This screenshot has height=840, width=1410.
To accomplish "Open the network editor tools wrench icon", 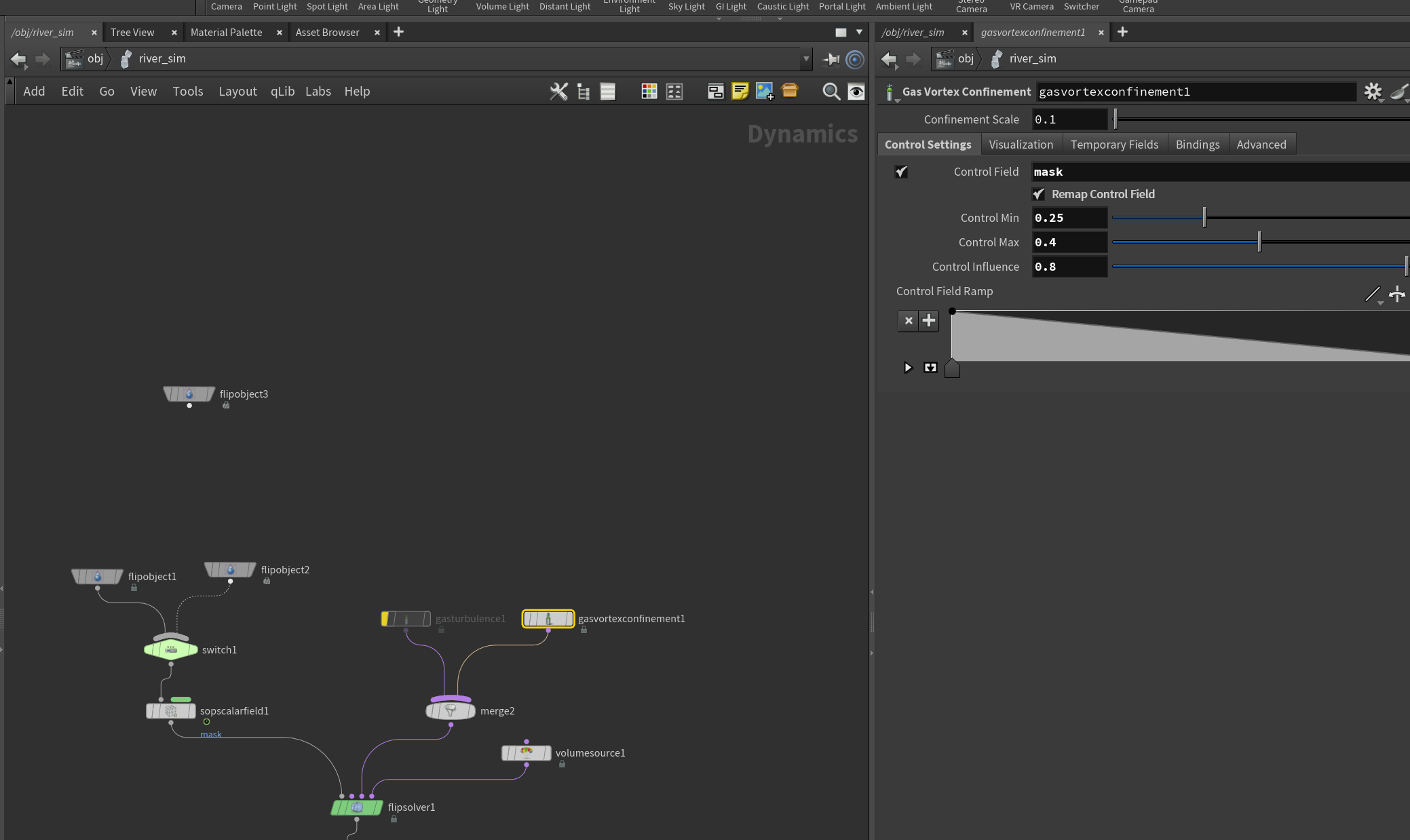I will click(x=558, y=92).
